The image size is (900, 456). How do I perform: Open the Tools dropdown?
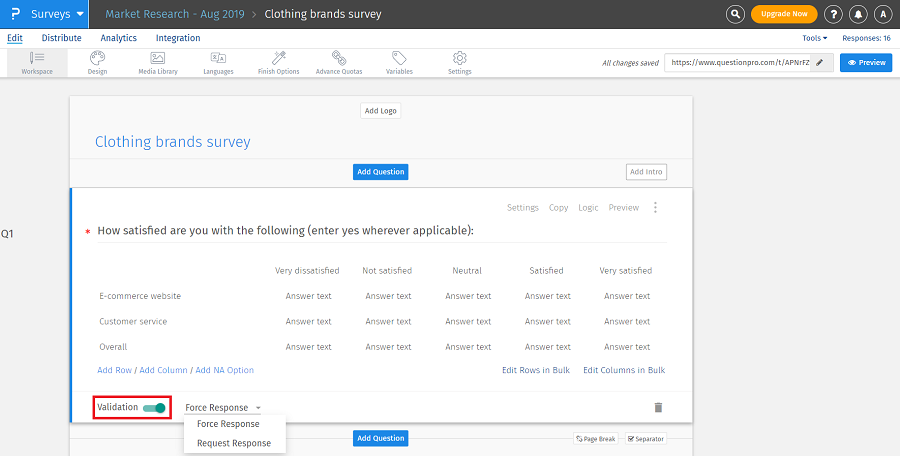814,38
